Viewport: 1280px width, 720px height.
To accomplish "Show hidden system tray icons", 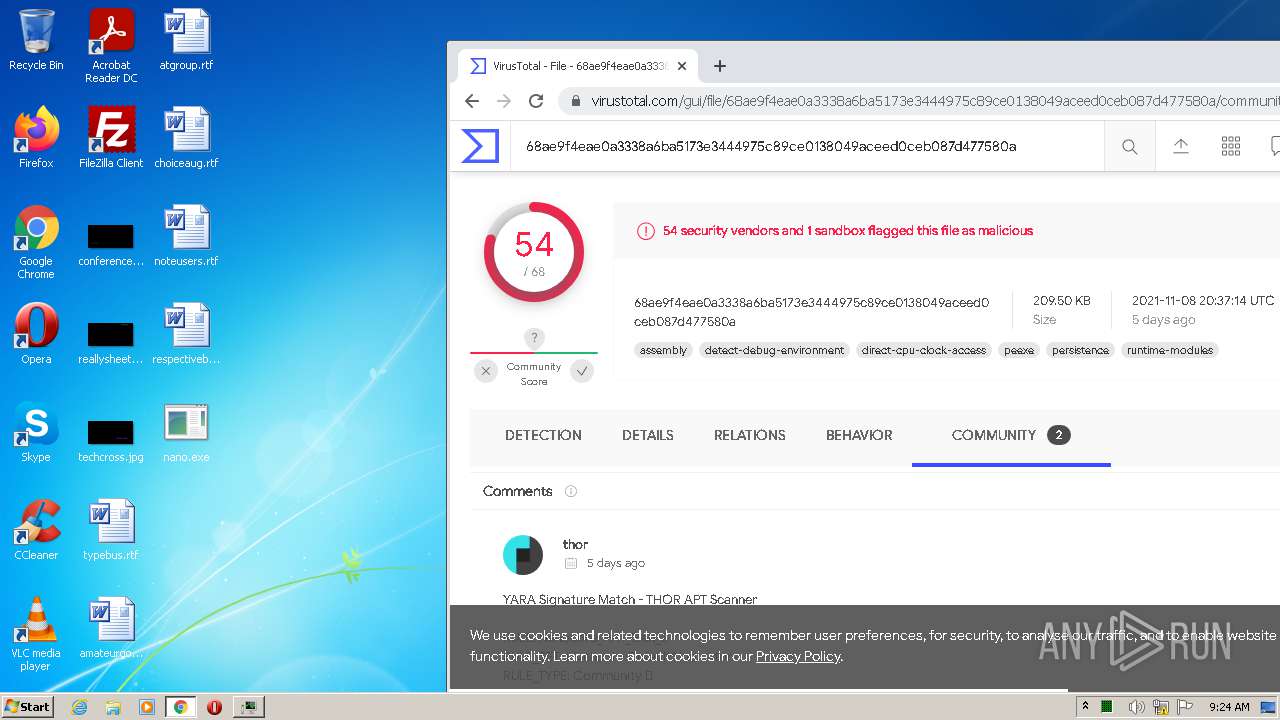I will (x=1086, y=707).
